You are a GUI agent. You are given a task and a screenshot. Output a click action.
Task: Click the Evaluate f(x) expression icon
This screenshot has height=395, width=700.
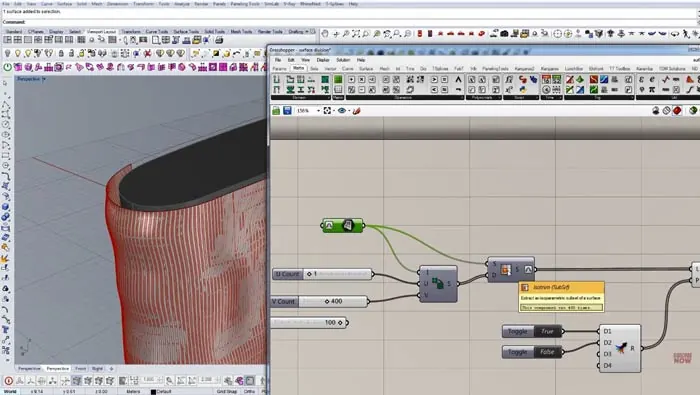[x=509, y=79]
